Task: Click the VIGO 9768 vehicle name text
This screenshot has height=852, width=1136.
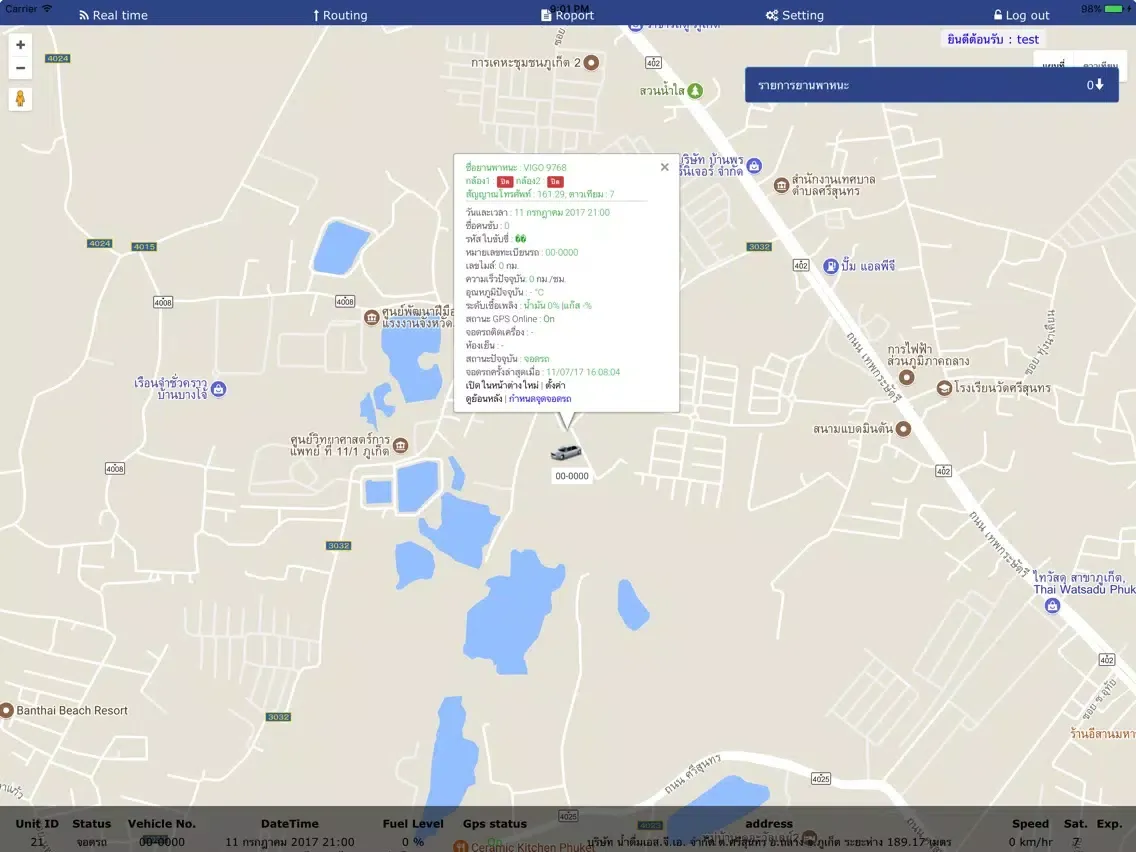Action: 545,167
